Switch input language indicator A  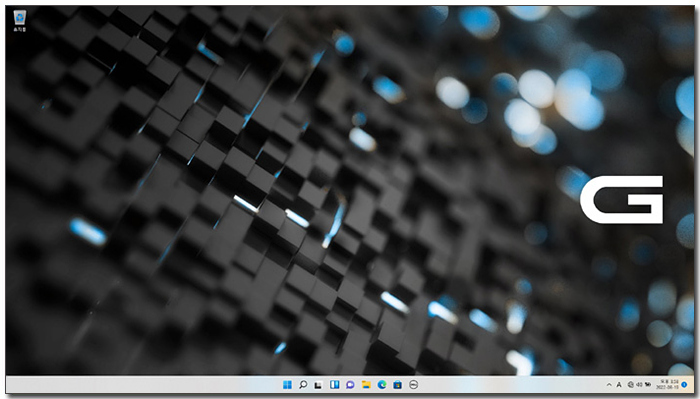(619, 385)
